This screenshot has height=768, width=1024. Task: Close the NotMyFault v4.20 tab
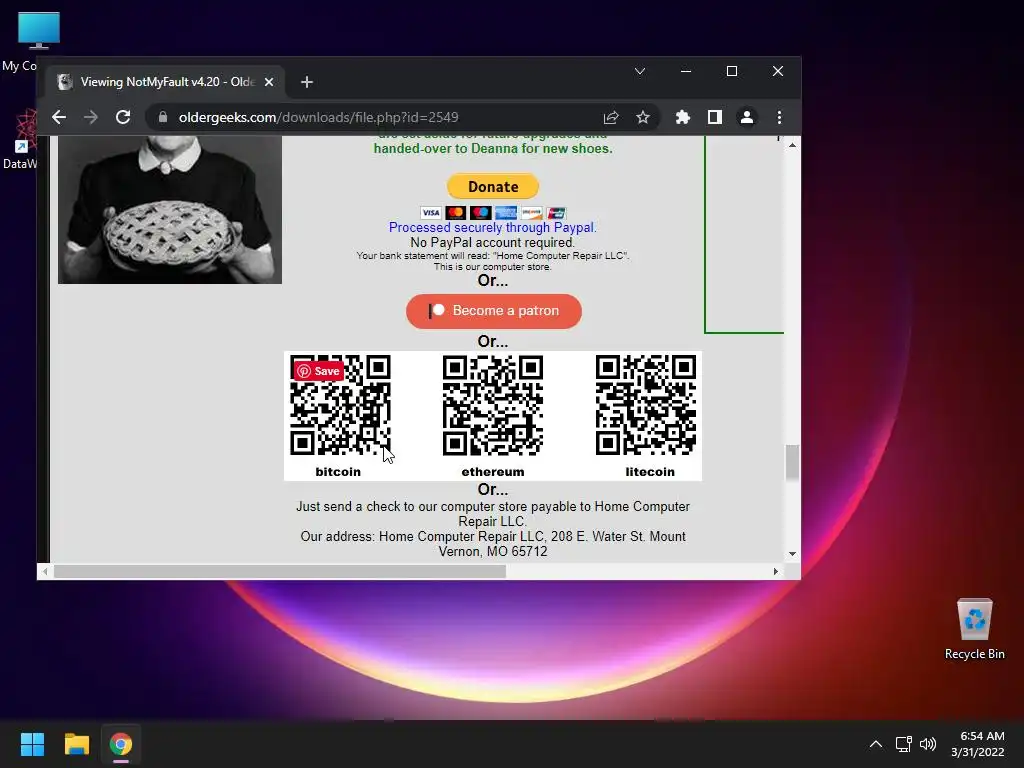[x=269, y=82]
